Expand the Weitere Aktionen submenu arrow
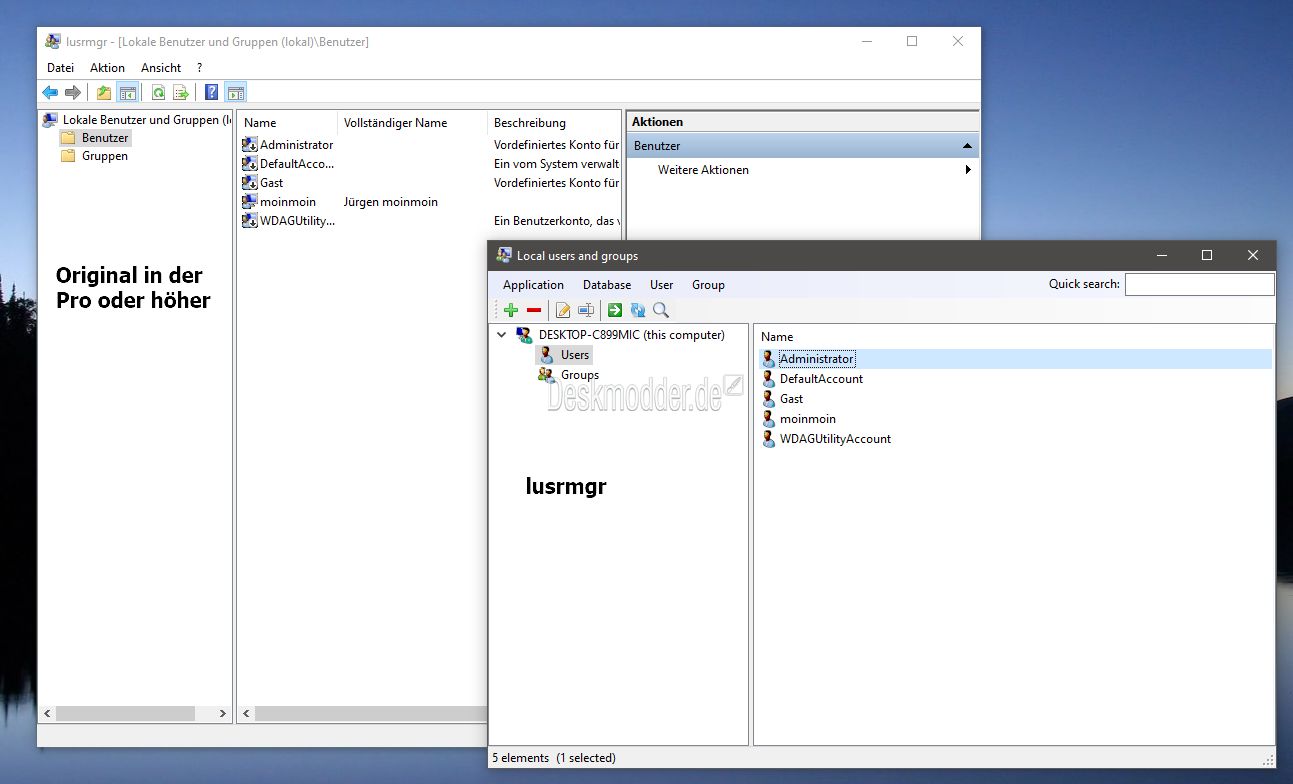The image size is (1293, 784). coord(968,170)
